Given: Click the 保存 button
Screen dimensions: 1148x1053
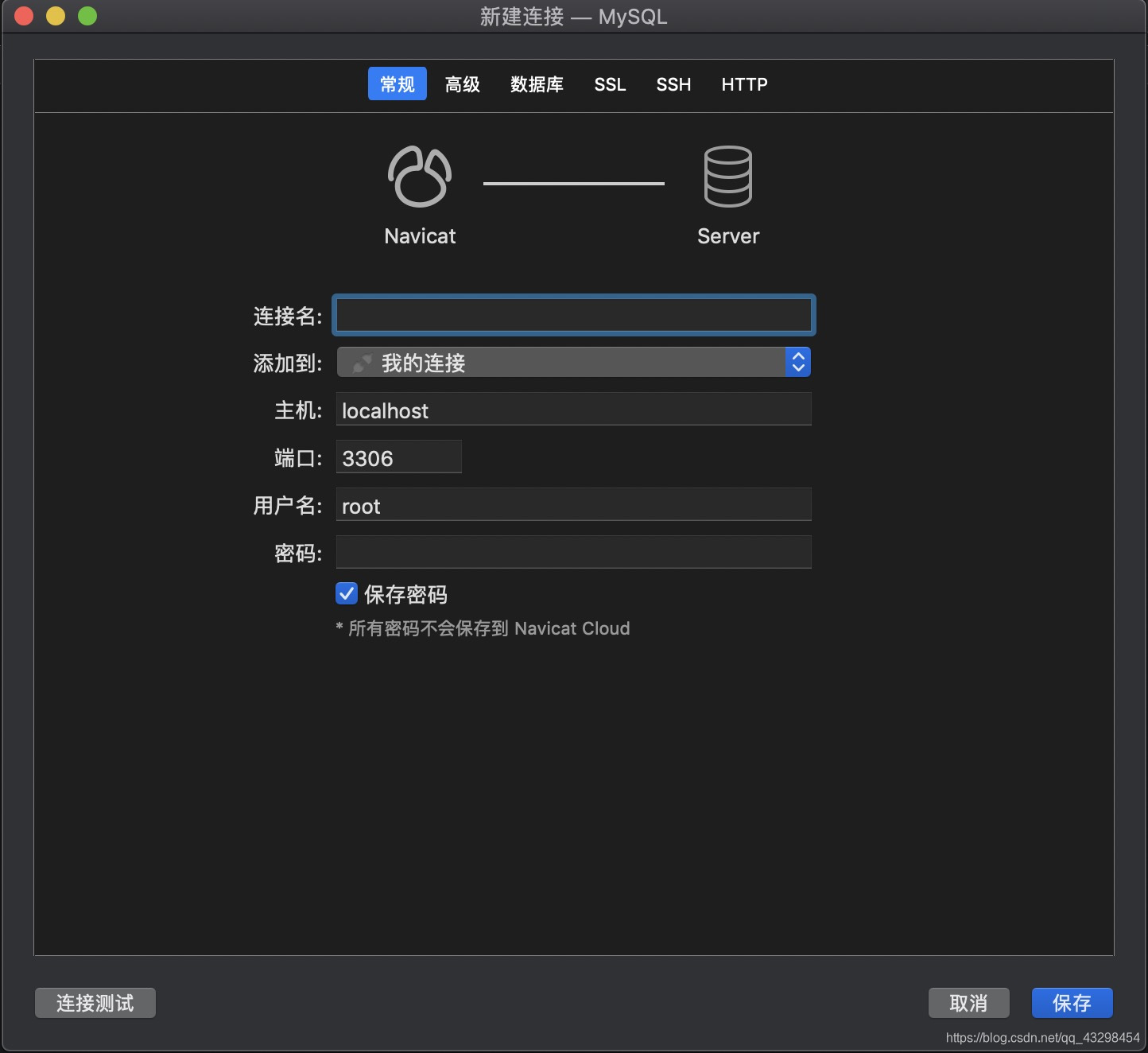Looking at the screenshot, I should pyautogui.click(x=1072, y=1003).
